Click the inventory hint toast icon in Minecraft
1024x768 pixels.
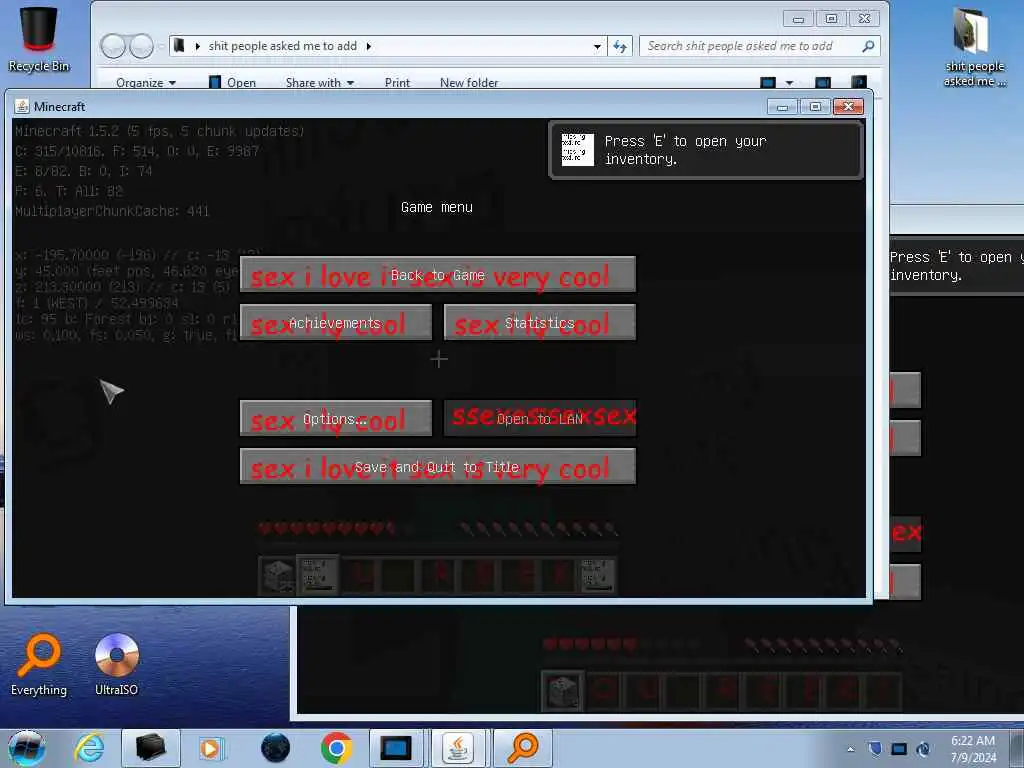tap(578, 150)
